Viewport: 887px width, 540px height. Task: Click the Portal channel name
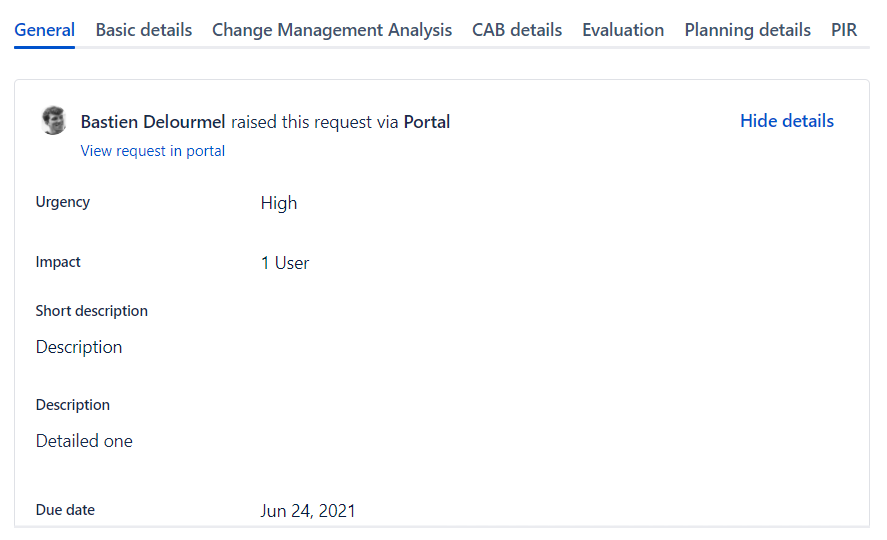point(427,122)
